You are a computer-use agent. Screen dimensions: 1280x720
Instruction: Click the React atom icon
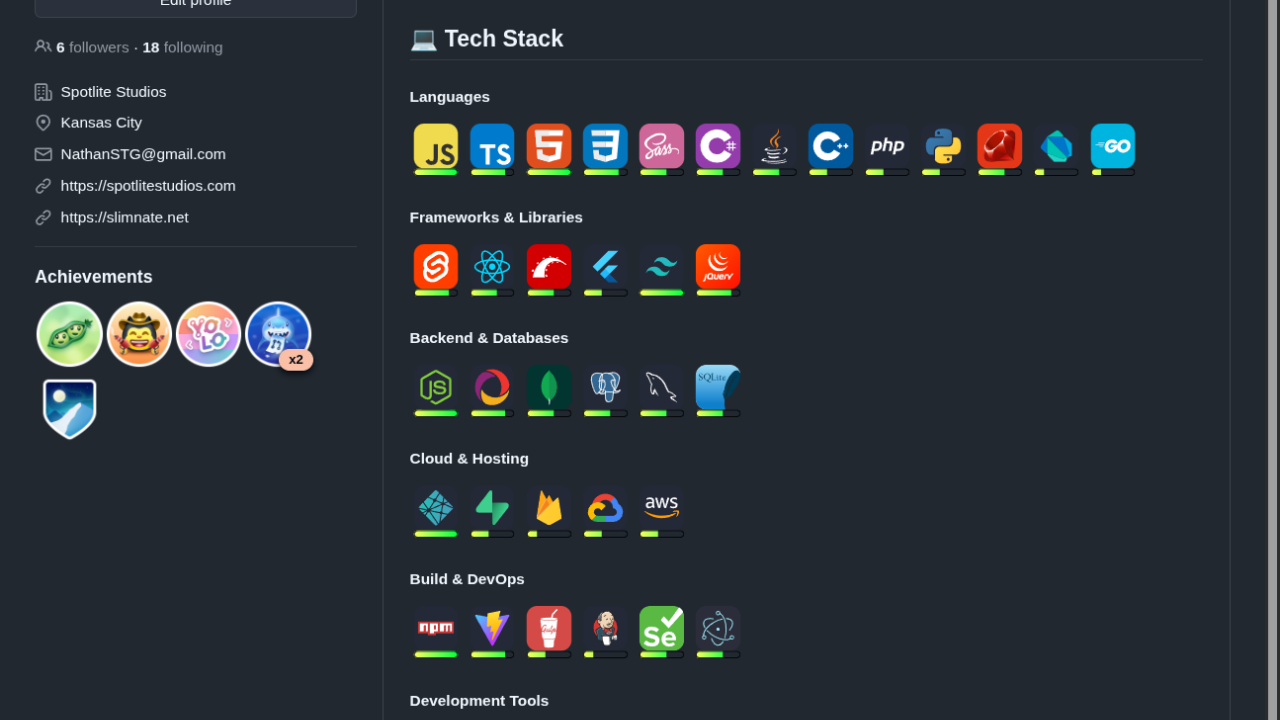tap(492, 267)
